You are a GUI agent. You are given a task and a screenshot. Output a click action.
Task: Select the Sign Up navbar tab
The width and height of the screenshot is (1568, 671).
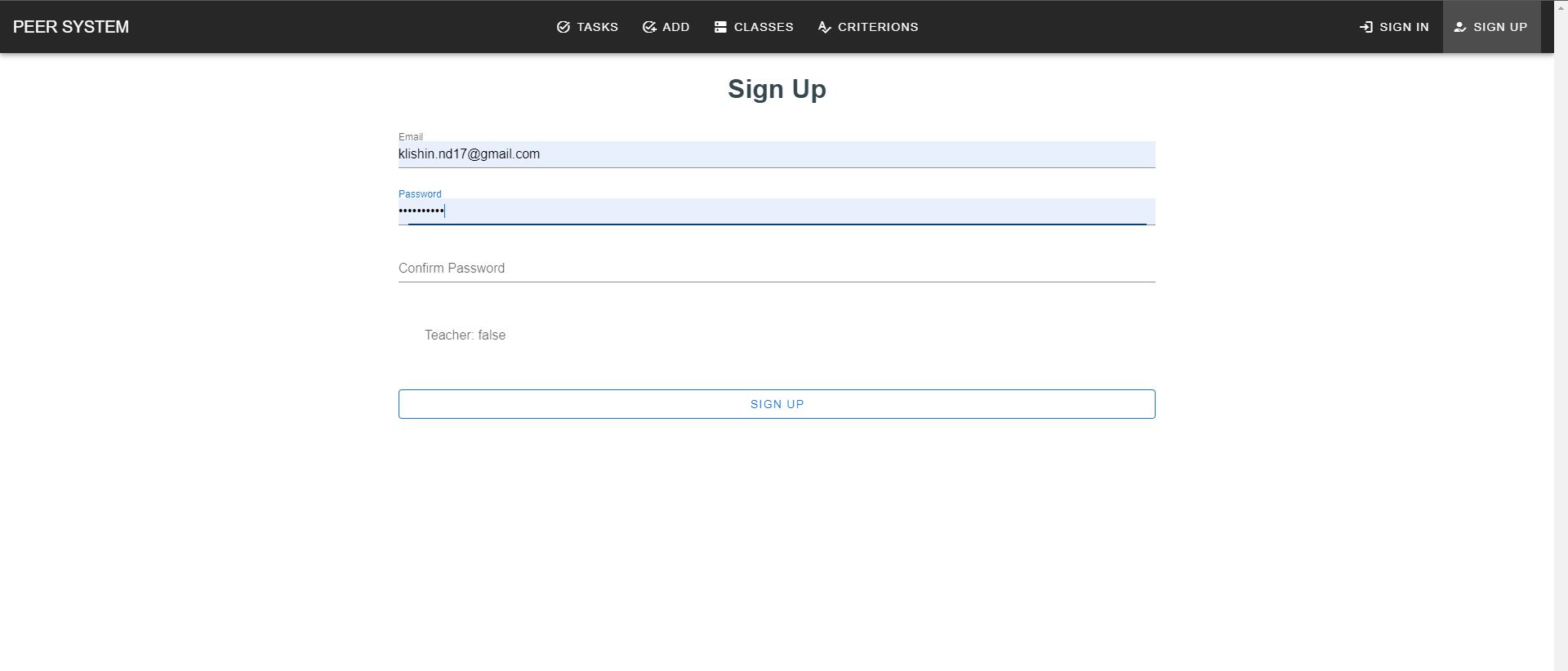coord(1491,27)
